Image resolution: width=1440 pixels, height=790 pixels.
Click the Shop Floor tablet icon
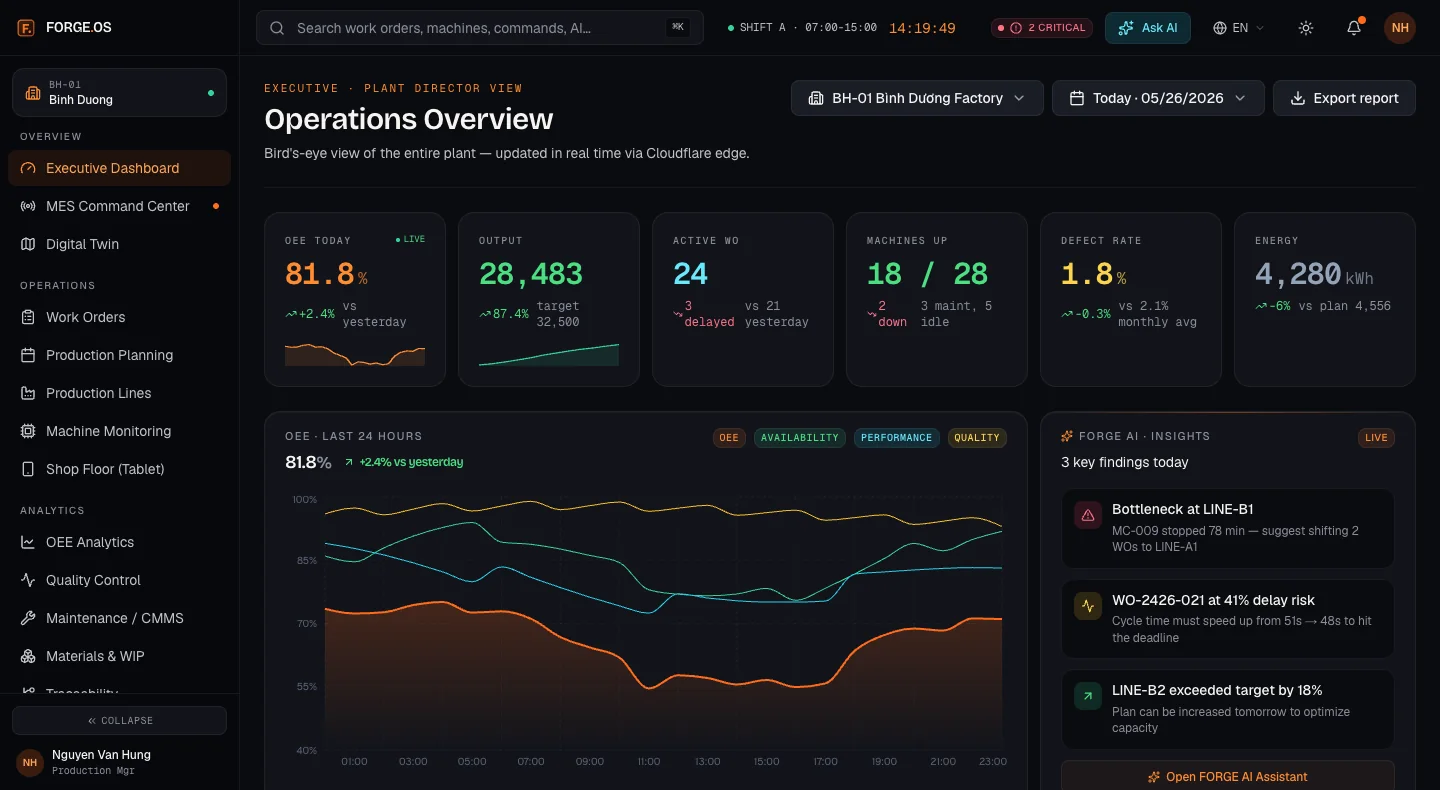point(28,469)
